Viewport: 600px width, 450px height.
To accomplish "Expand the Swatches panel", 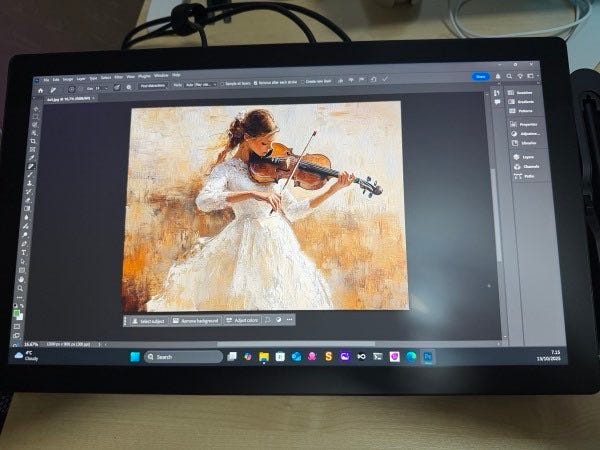I will pyautogui.click(x=520, y=93).
